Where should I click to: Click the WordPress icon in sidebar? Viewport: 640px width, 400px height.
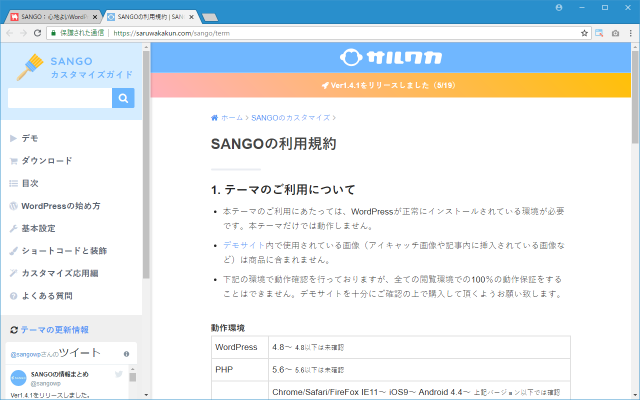point(13,206)
